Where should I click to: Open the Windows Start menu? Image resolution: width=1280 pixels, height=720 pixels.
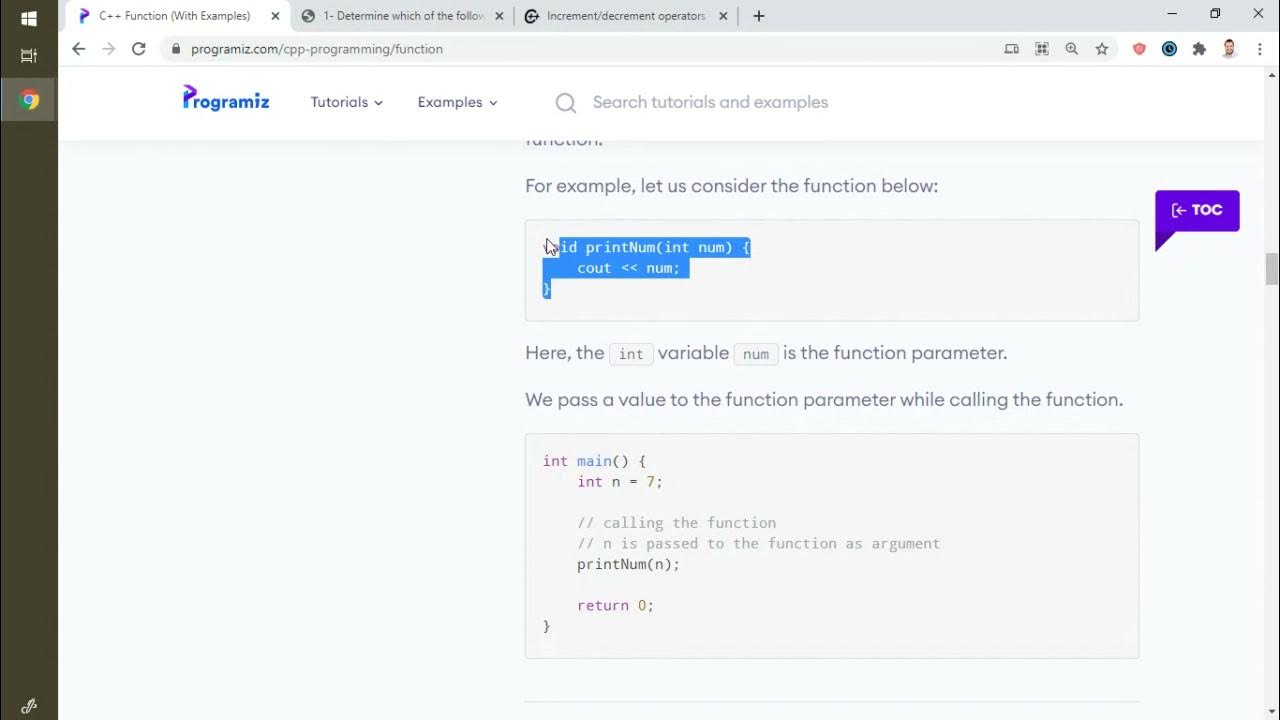click(x=29, y=18)
